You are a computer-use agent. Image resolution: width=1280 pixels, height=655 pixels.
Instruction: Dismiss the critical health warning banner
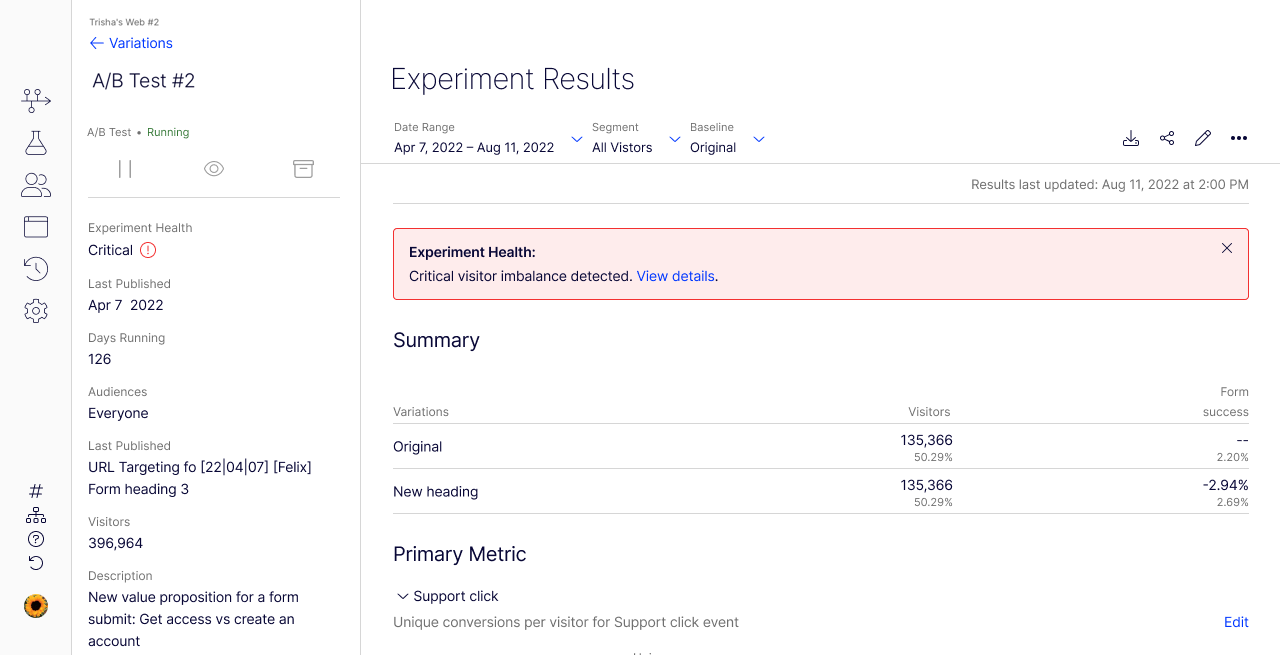1226,247
